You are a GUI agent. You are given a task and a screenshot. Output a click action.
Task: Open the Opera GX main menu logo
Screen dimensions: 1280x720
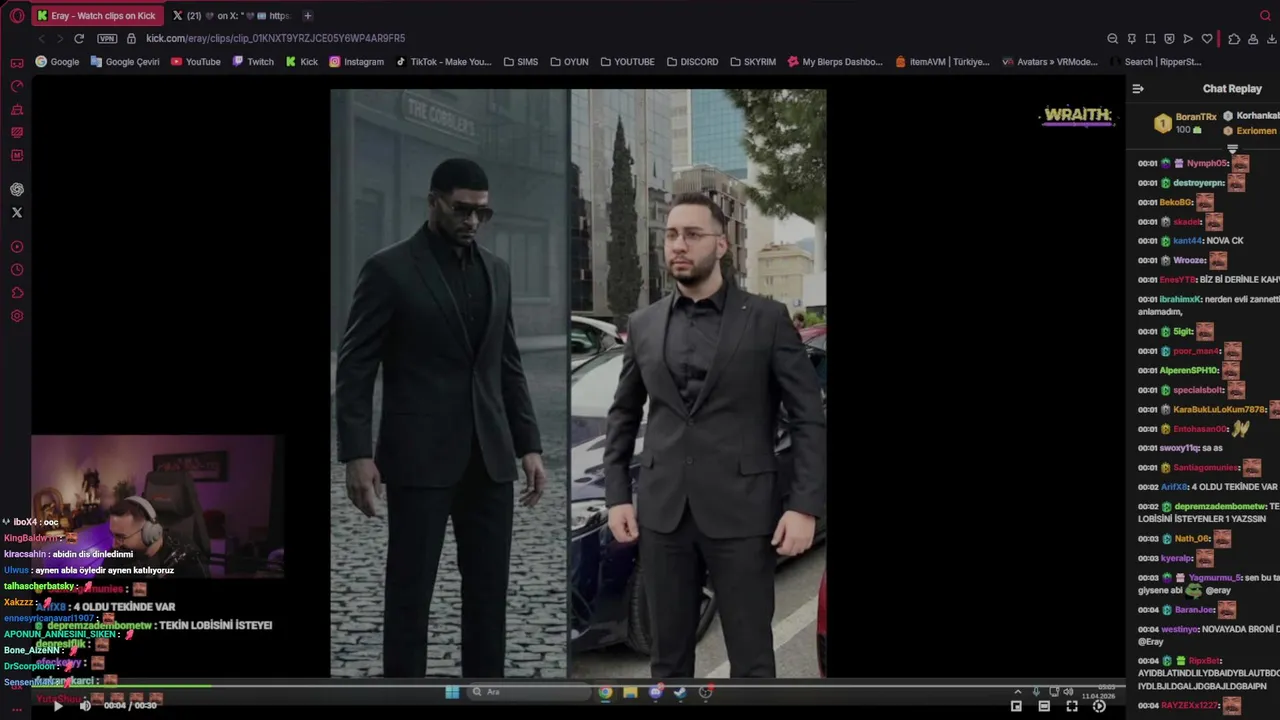click(x=17, y=16)
